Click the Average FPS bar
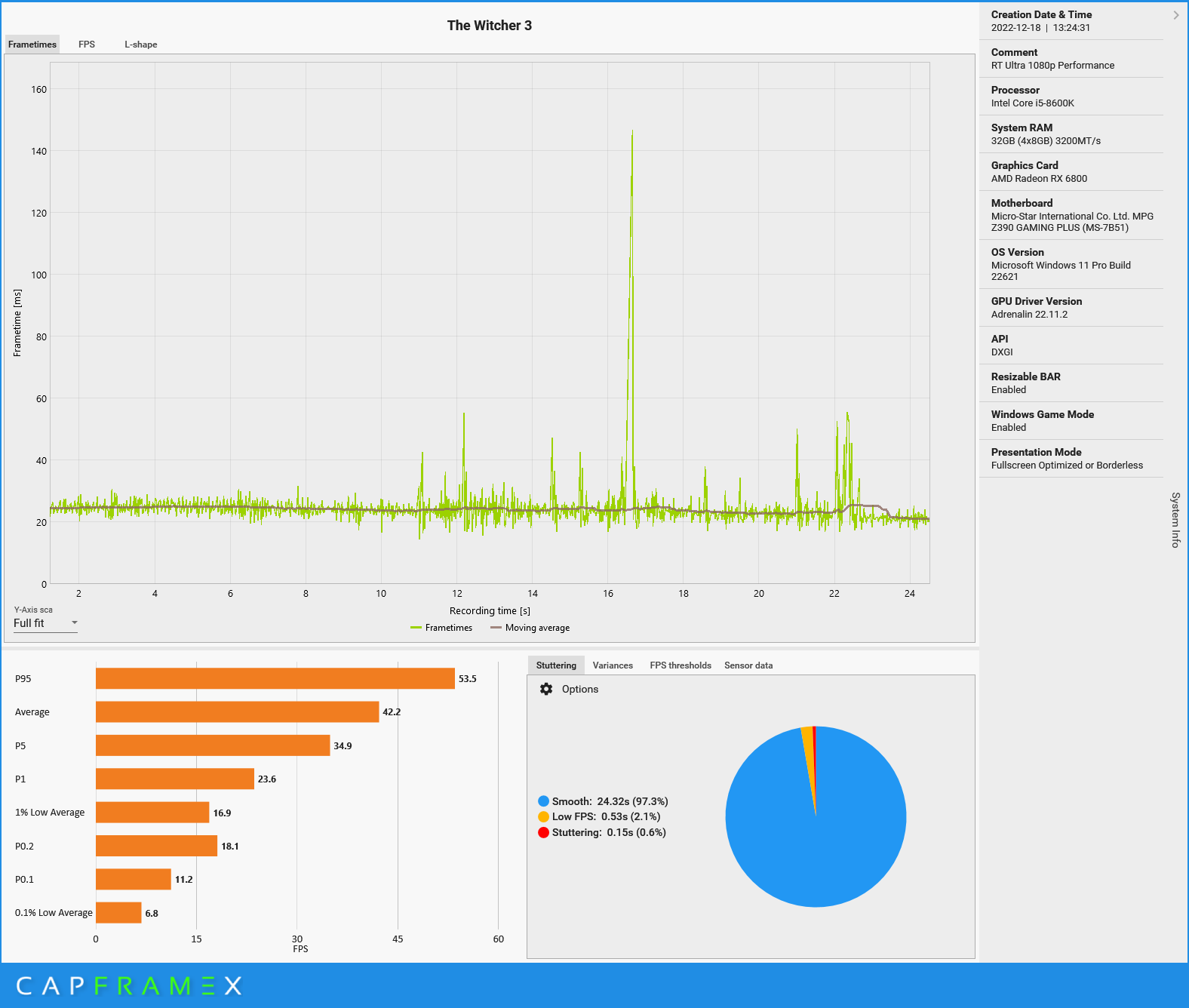 pyautogui.click(x=238, y=712)
